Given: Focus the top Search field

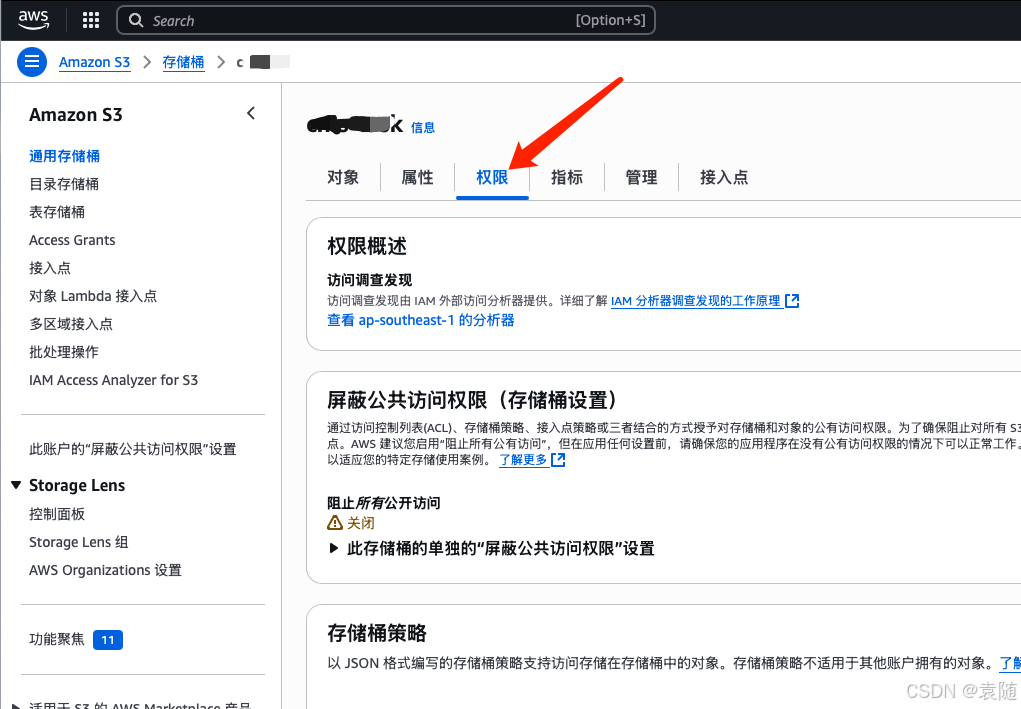Looking at the screenshot, I should coord(385,20).
